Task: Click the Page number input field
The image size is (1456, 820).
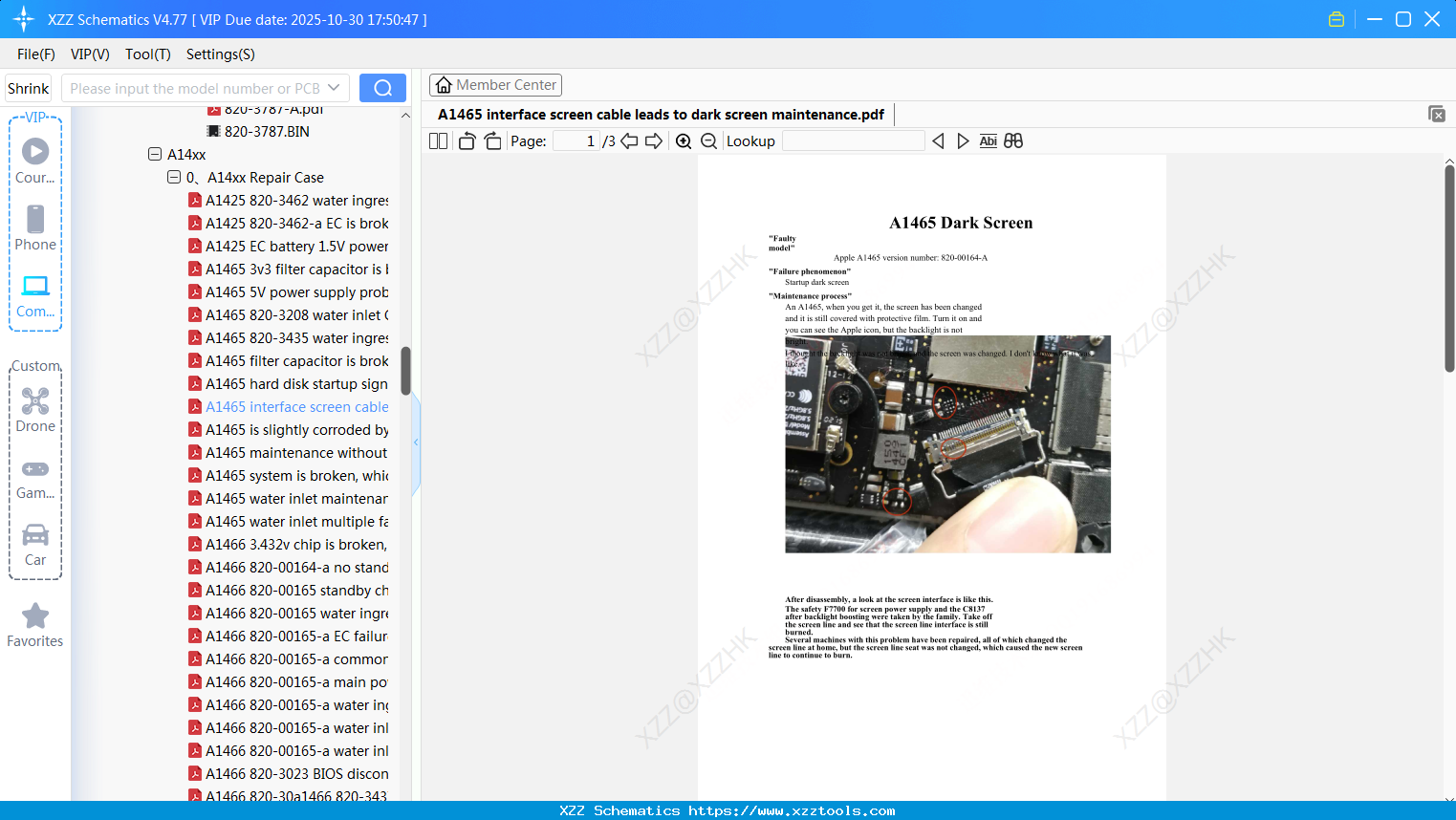Action: tap(576, 141)
